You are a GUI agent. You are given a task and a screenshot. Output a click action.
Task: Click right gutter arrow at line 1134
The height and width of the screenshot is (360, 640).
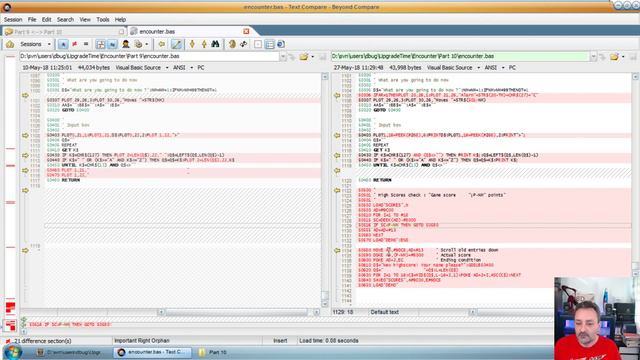(337, 250)
